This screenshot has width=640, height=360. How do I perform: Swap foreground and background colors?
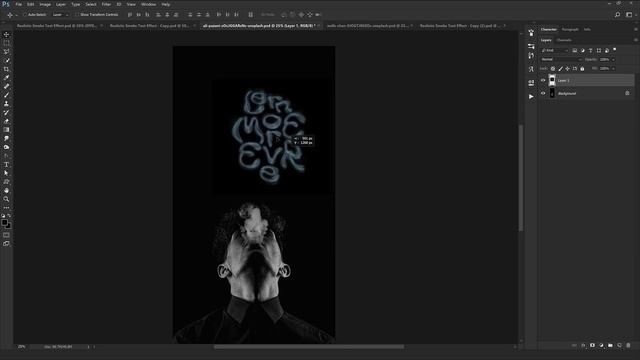9,216
